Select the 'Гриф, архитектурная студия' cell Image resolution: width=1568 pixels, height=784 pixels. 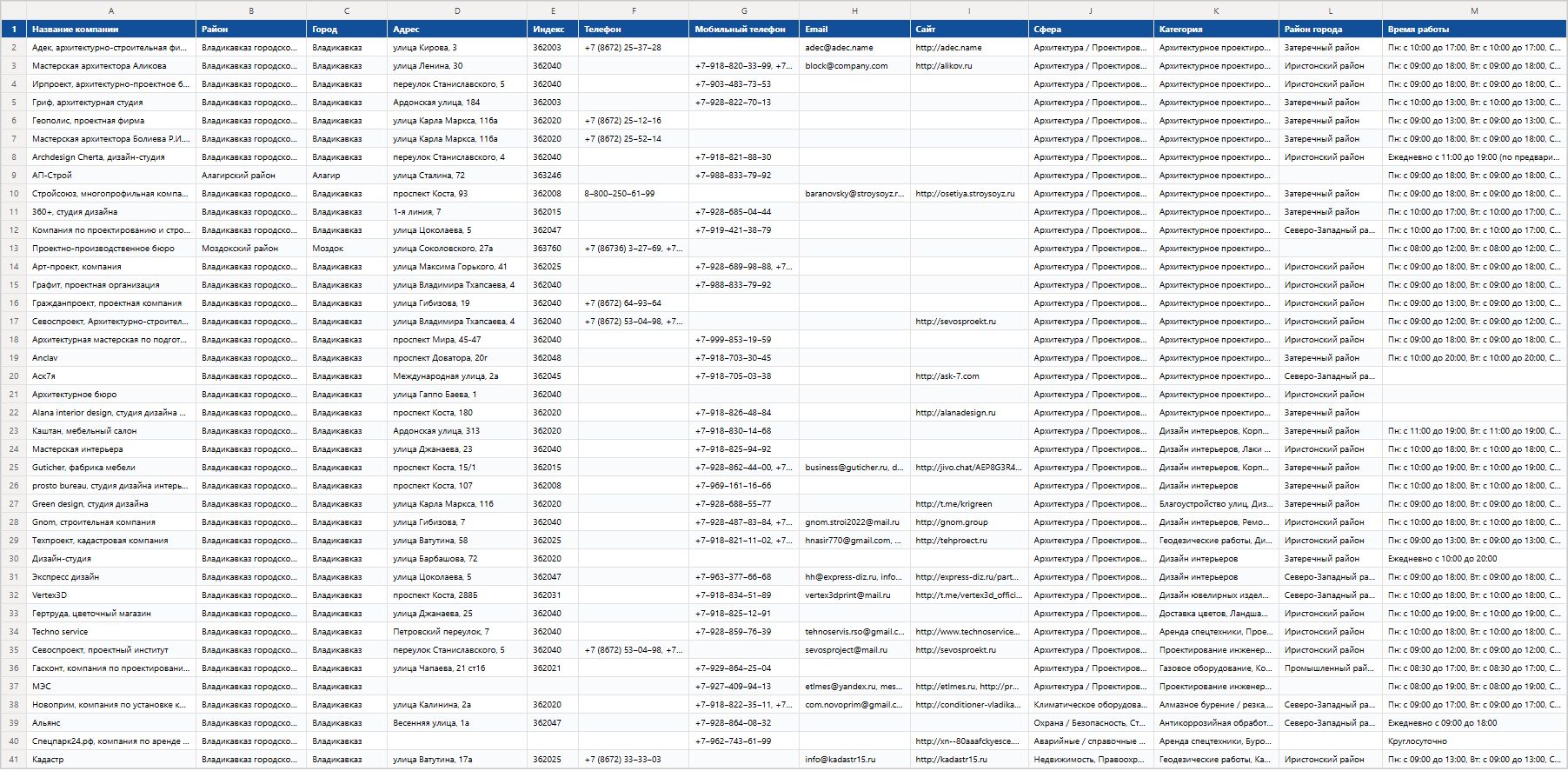[x=111, y=103]
